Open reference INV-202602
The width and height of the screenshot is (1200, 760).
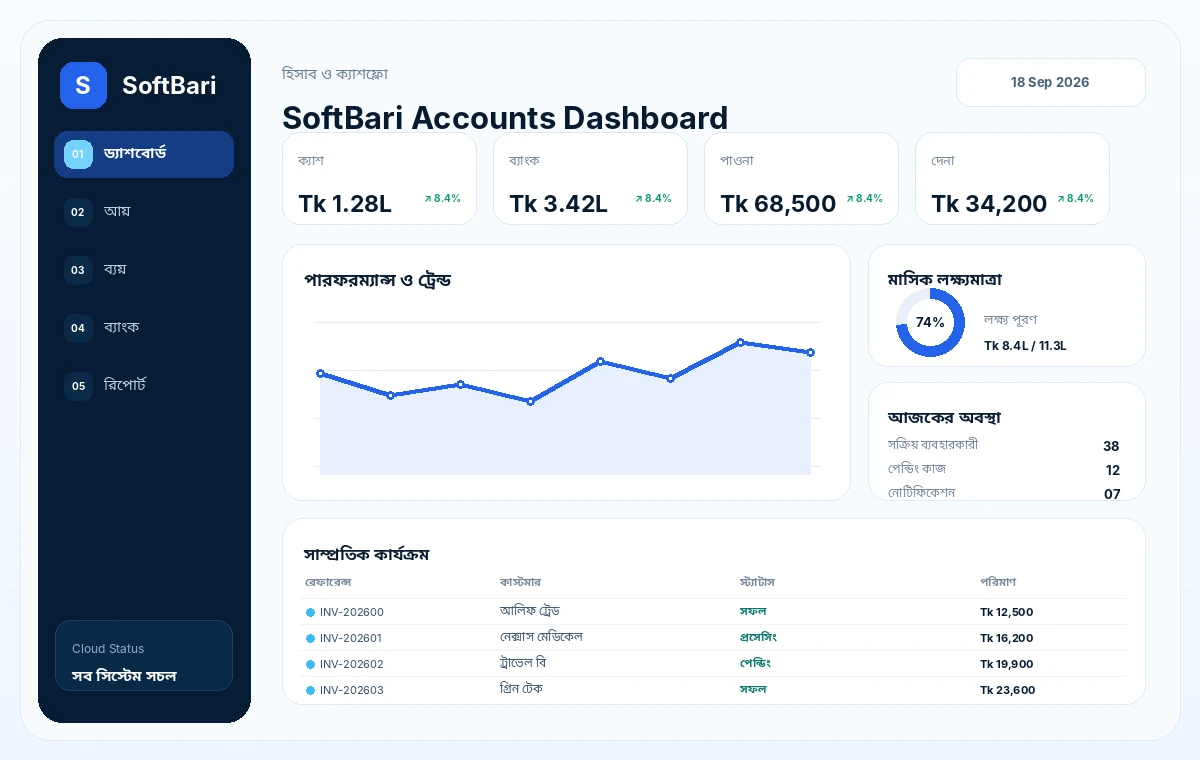tap(352, 664)
